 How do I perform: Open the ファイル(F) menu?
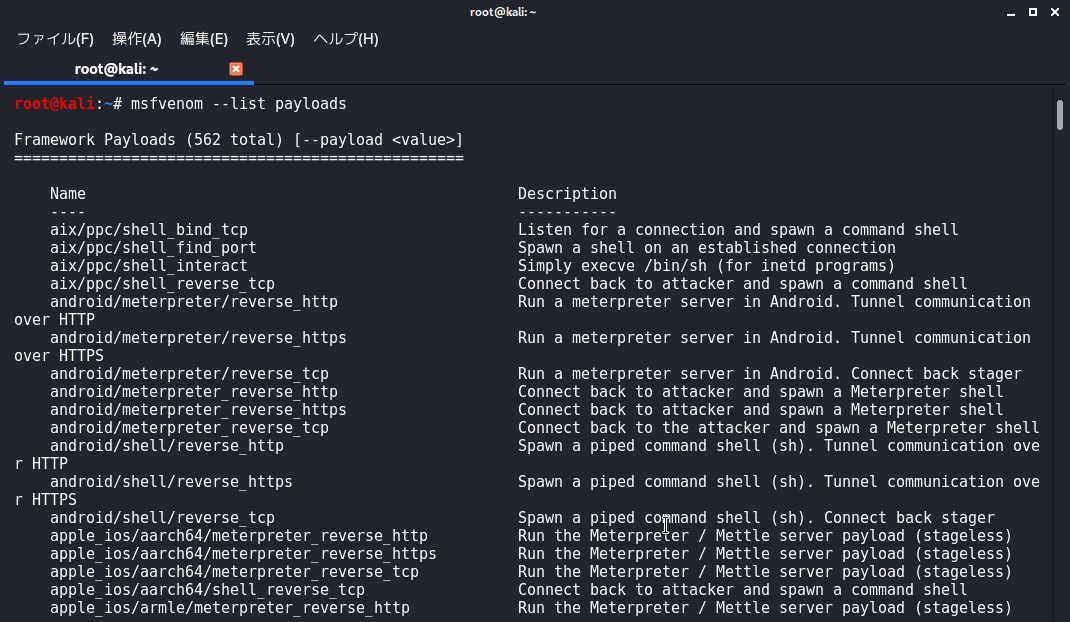(55, 39)
